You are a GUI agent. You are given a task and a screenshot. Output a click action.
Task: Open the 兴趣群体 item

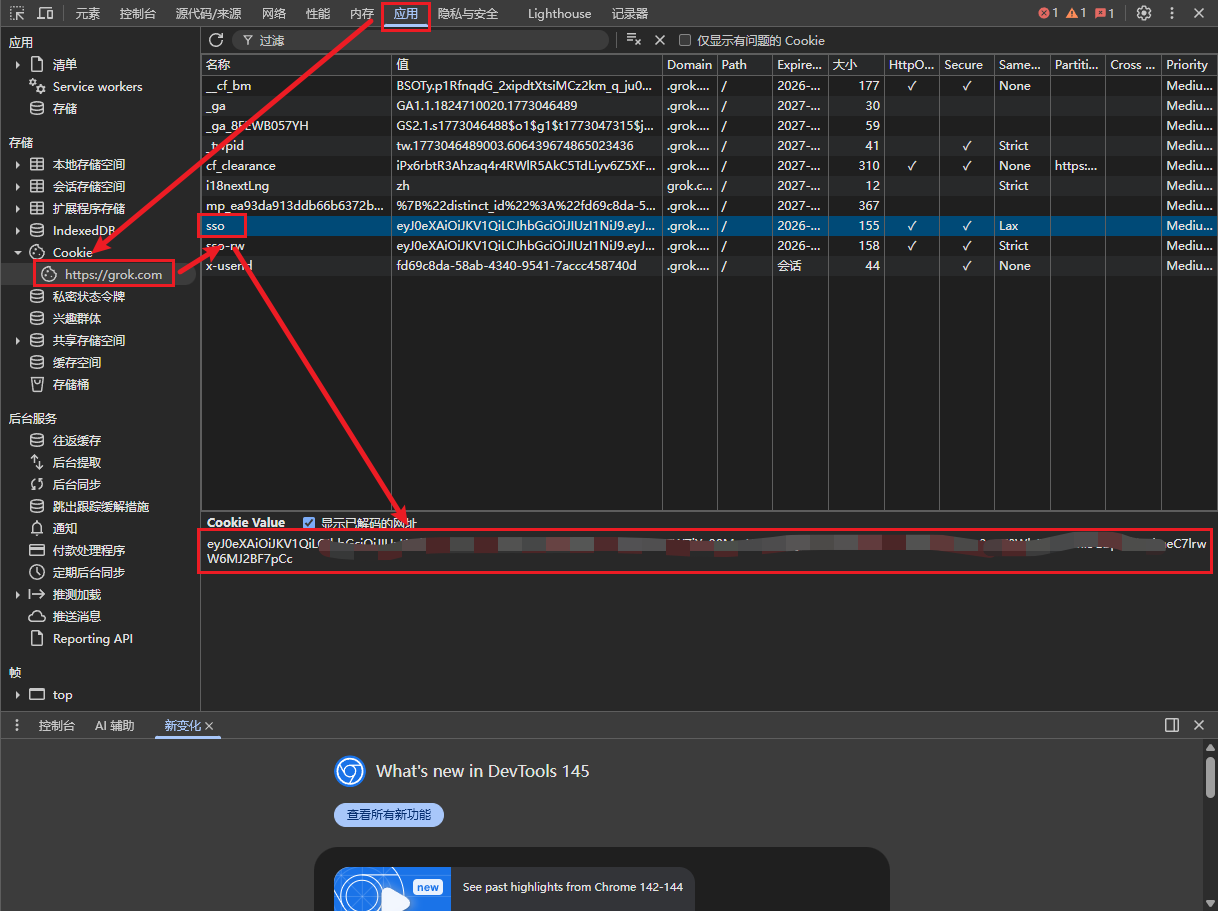click(x=77, y=318)
